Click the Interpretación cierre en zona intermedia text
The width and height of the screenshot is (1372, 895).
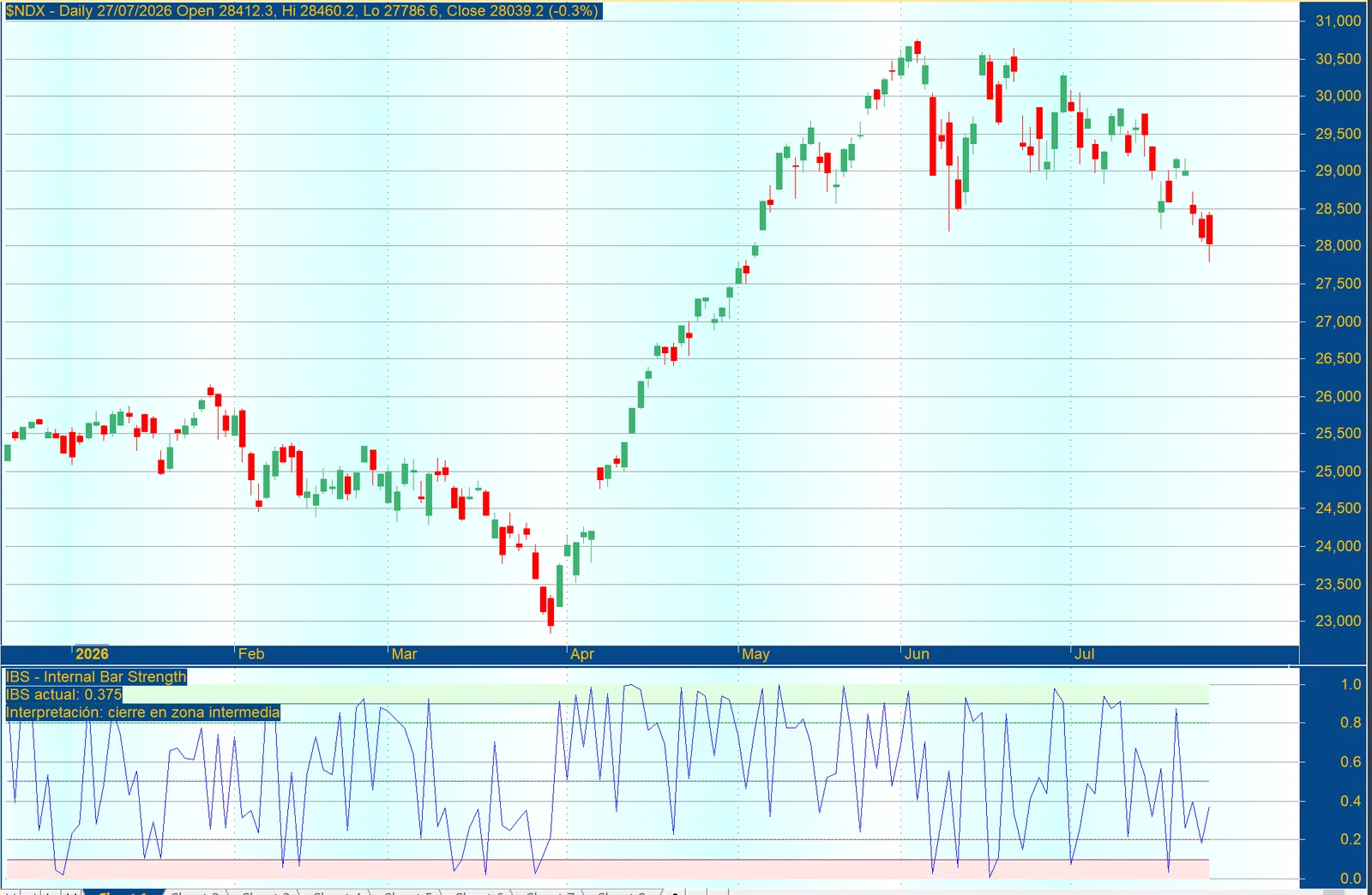(x=142, y=712)
